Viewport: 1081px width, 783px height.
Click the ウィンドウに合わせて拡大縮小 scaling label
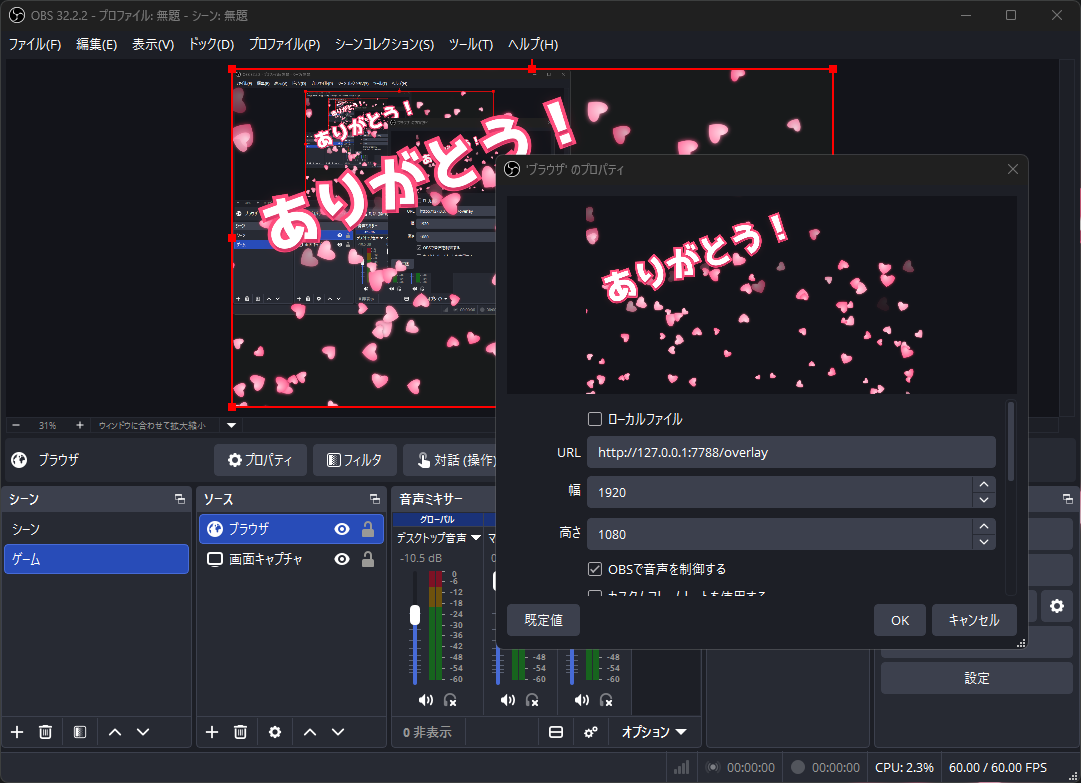pyautogui.click(x=152, y=425)
